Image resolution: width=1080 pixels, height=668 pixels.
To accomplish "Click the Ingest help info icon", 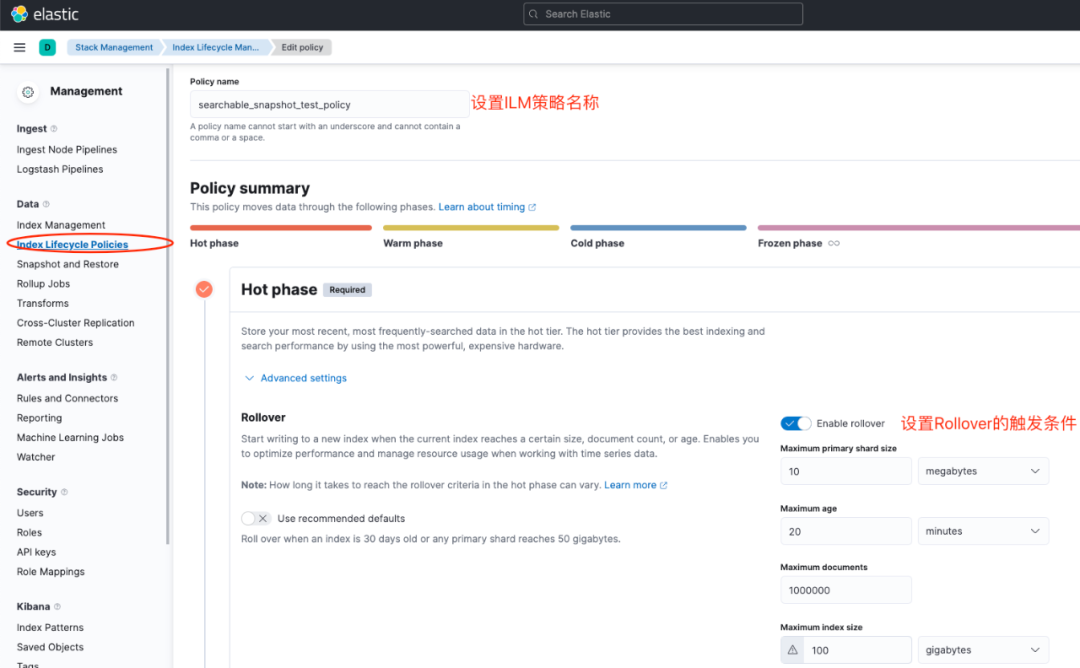I will coord(54,129).
